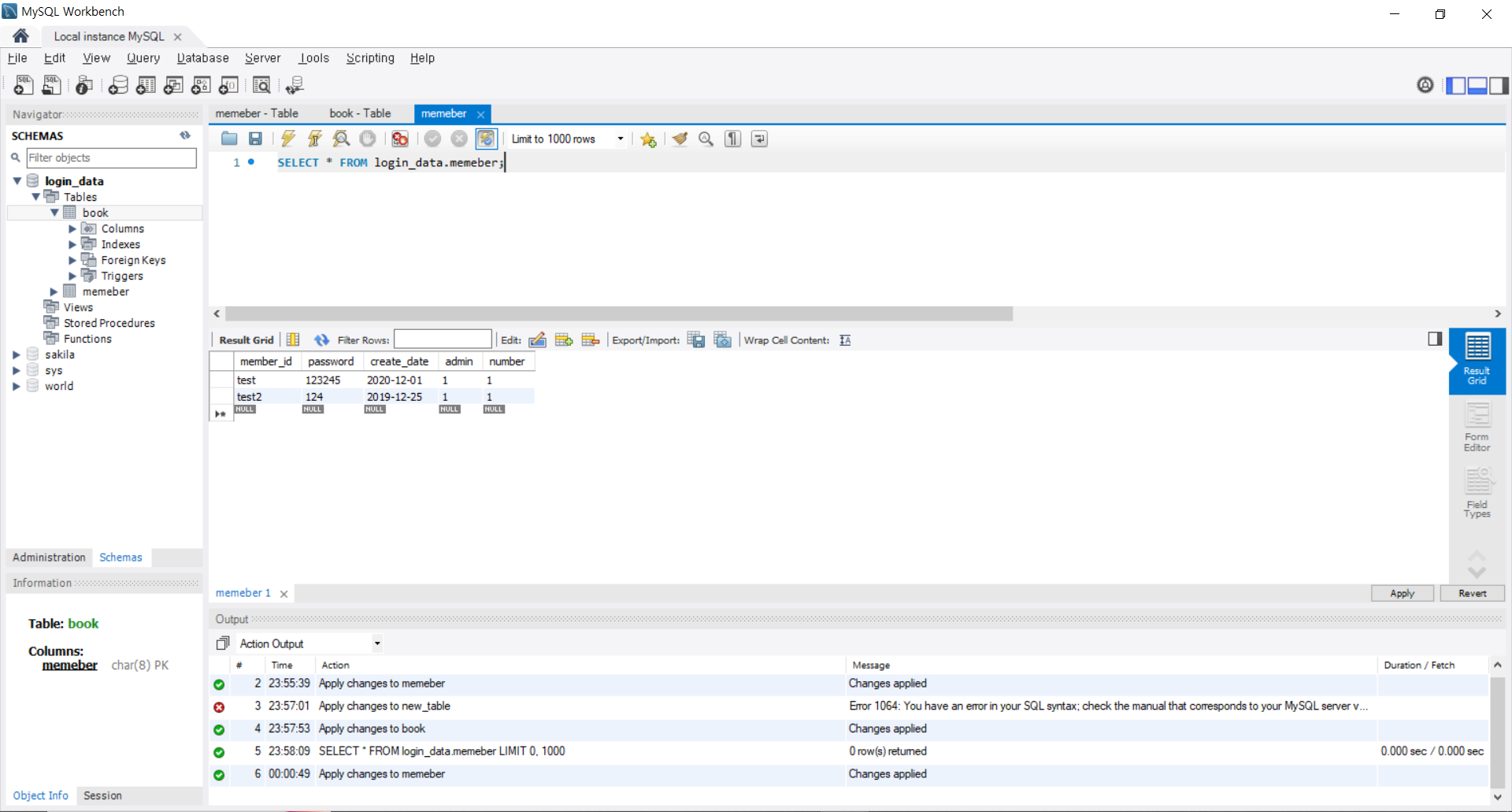Switch to book - Table tab

point(360,113)
